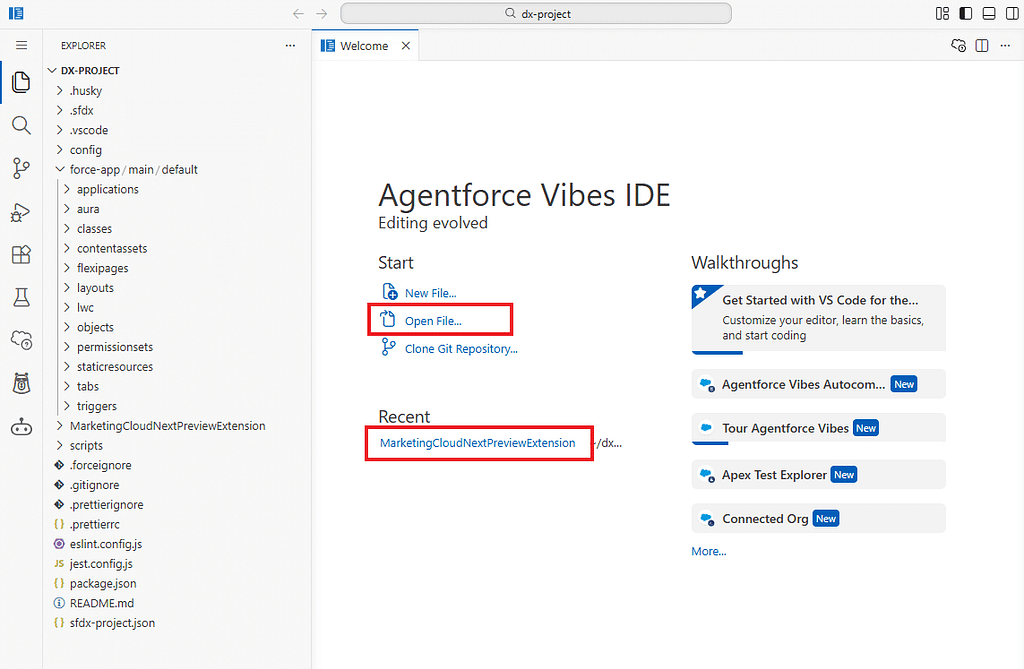The width and height of the screenshot is (1024, 669).
Task: Click the Agentforce logo at top left
Action: 16,13
